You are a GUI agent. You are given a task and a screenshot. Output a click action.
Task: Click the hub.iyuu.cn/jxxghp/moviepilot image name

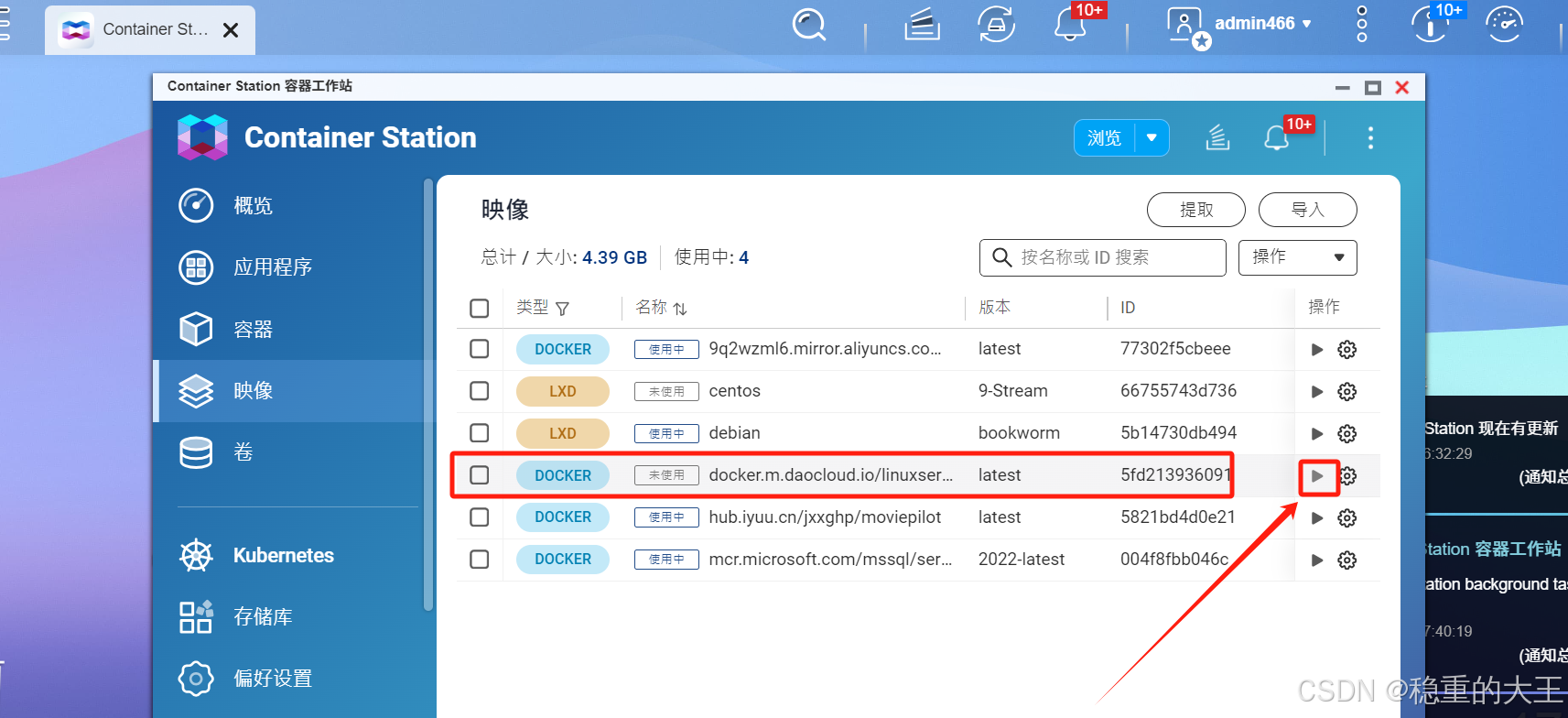click(x=825, y=517)
